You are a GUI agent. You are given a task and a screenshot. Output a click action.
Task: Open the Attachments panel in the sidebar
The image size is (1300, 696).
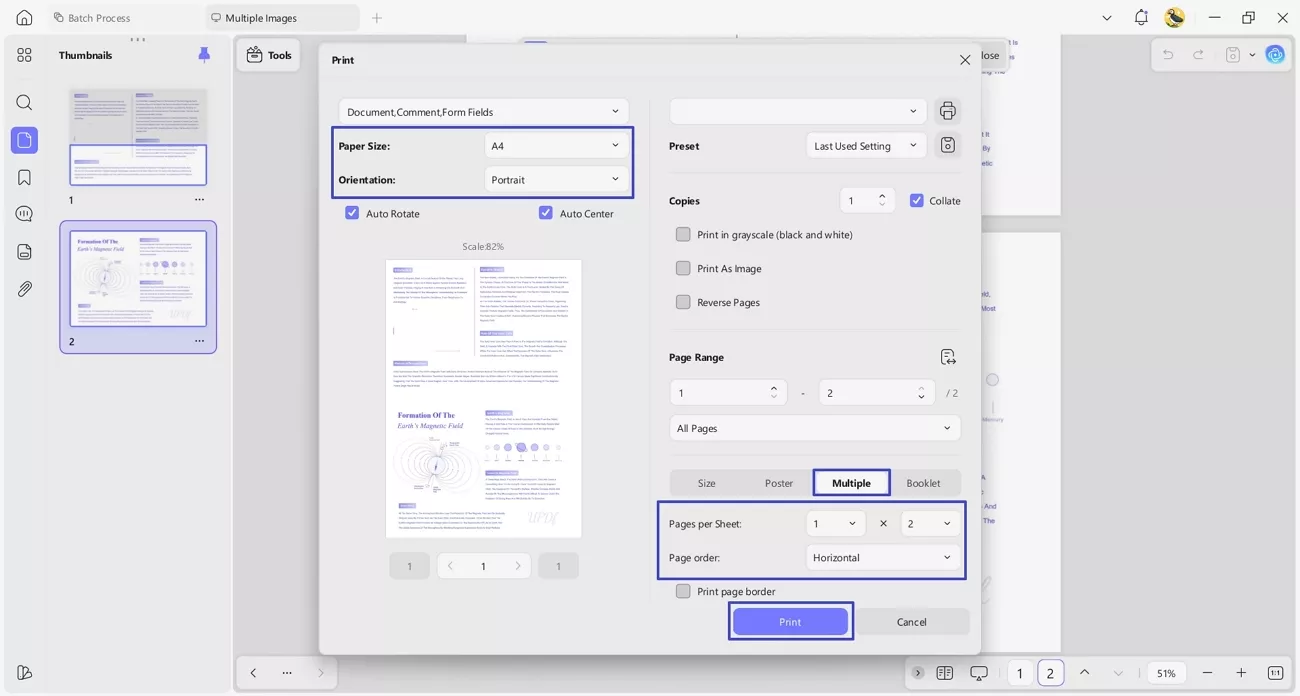click(x=24, y=289)
